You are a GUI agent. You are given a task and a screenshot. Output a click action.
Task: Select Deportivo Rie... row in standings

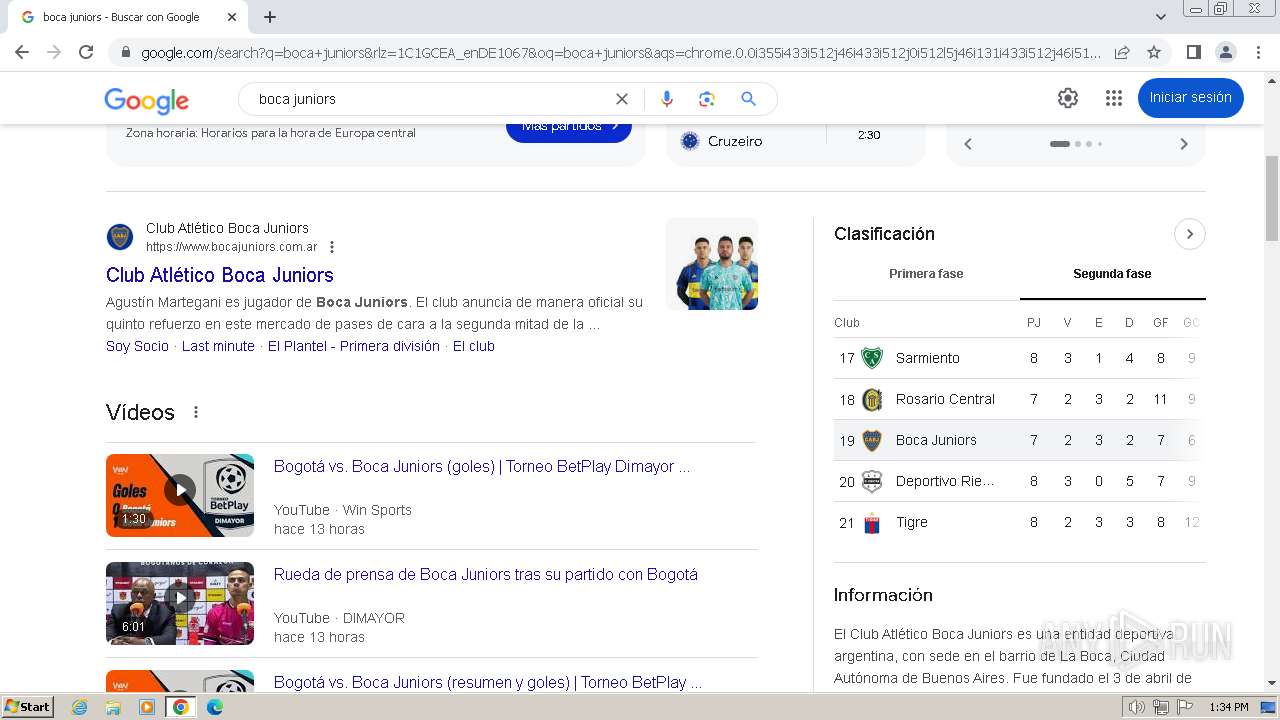(1019, 481)
